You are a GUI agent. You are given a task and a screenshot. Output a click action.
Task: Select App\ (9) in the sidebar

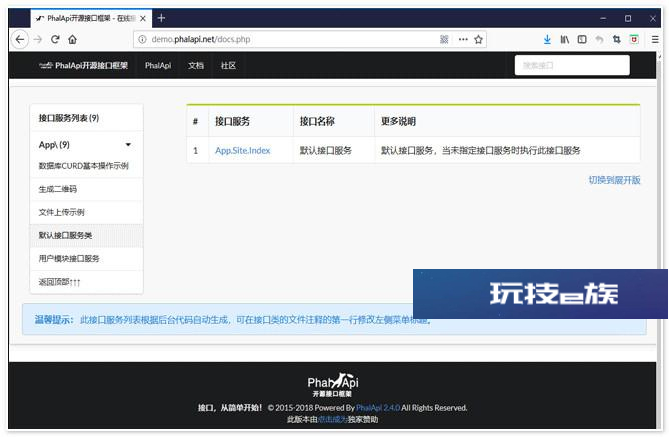pyautogui.click(x=54, y=145)
